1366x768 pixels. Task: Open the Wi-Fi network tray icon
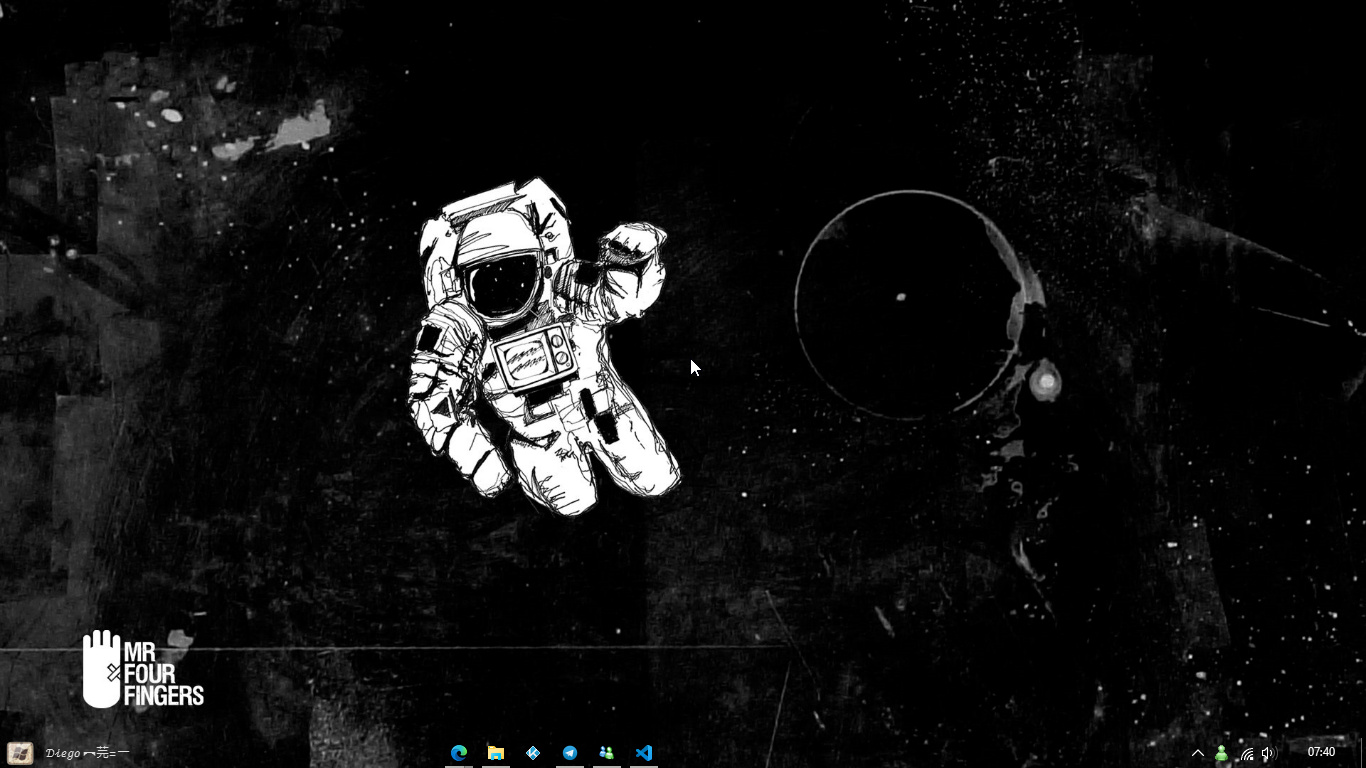pos(1246,754)
